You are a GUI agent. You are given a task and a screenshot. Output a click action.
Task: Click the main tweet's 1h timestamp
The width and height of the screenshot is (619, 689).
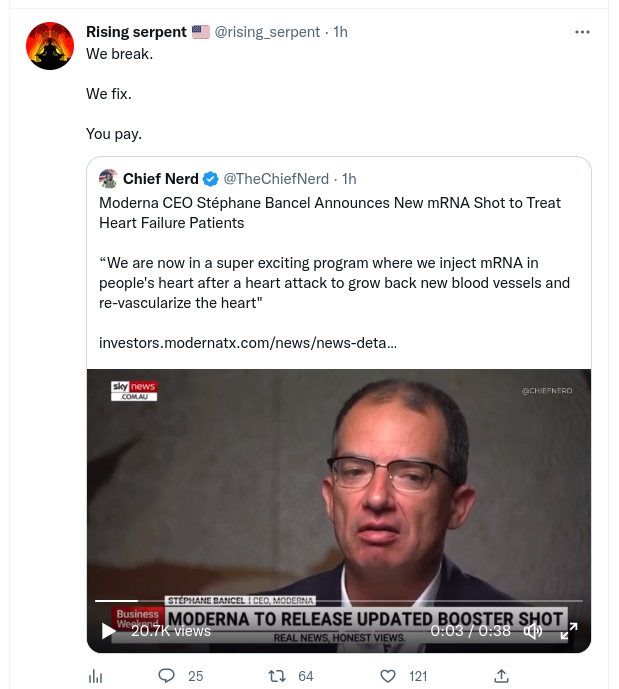pos(340,32)
